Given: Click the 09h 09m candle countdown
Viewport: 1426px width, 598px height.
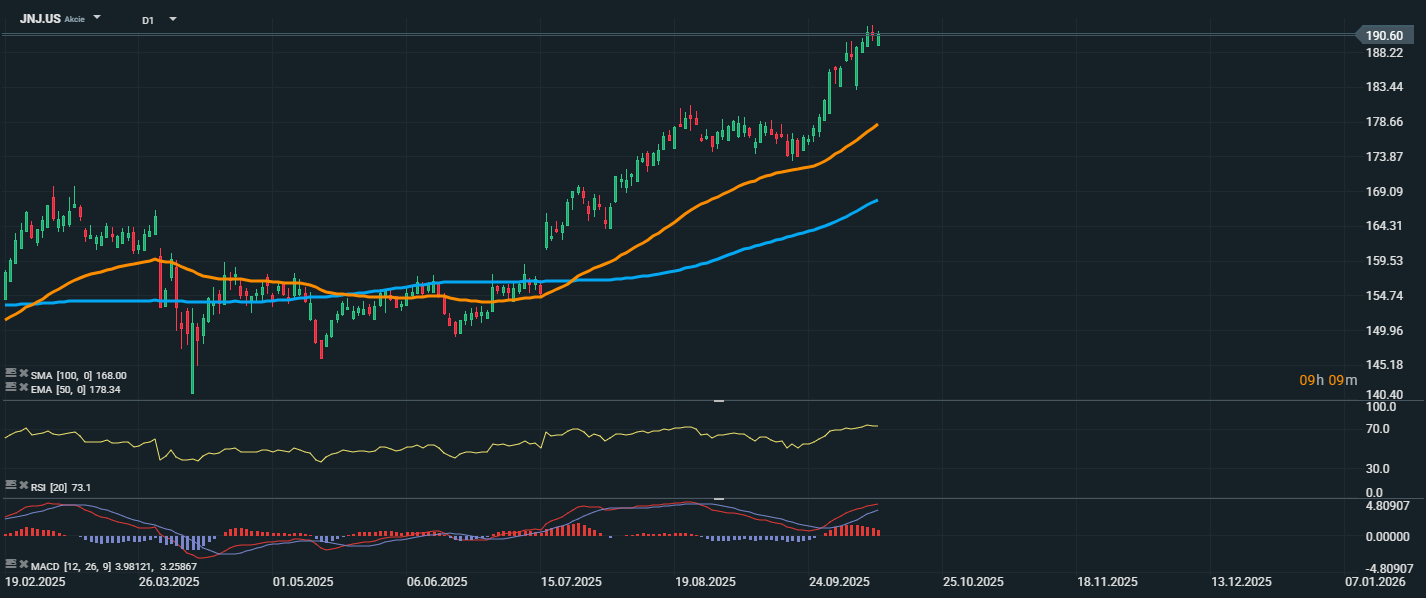Looking at the screenshot, I should (x=1328, y=380).
